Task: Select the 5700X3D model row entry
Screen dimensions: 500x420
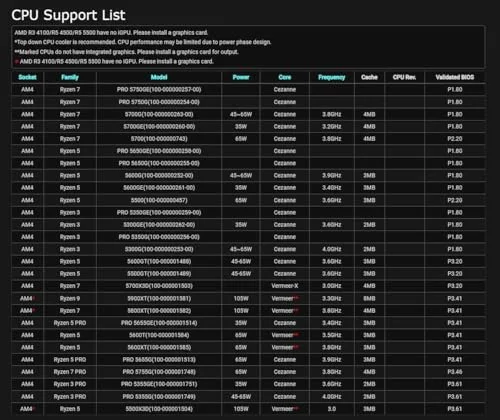Action: pyautogui.click(x=159, y=286)
